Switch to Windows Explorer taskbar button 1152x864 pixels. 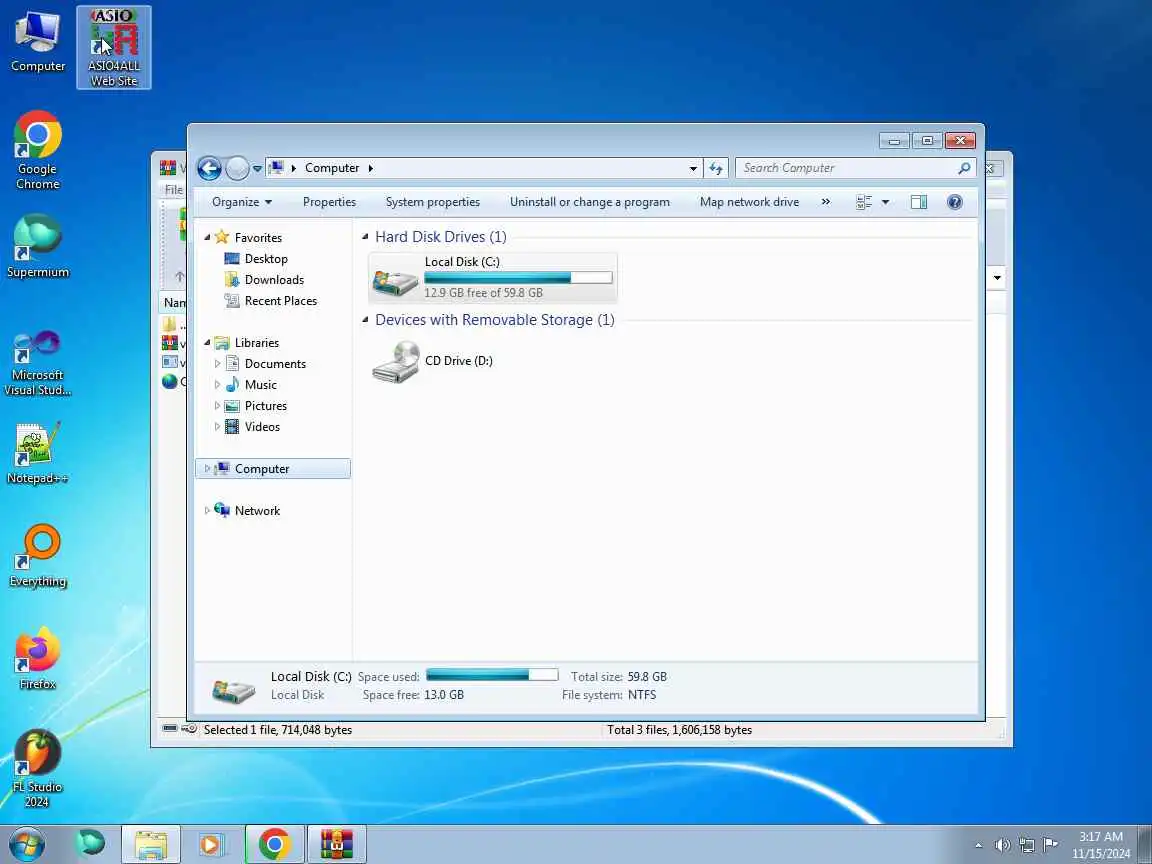tap(151, 844)
